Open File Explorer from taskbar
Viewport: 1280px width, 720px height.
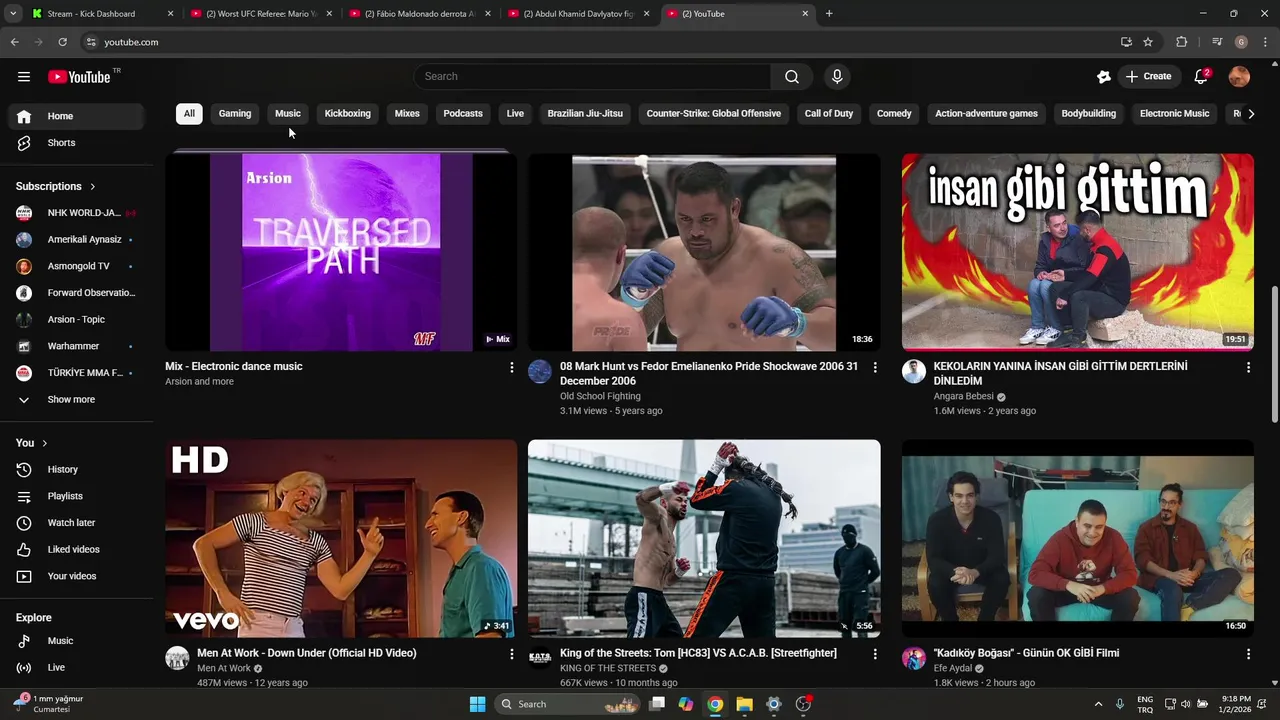(x=744, y=704)
